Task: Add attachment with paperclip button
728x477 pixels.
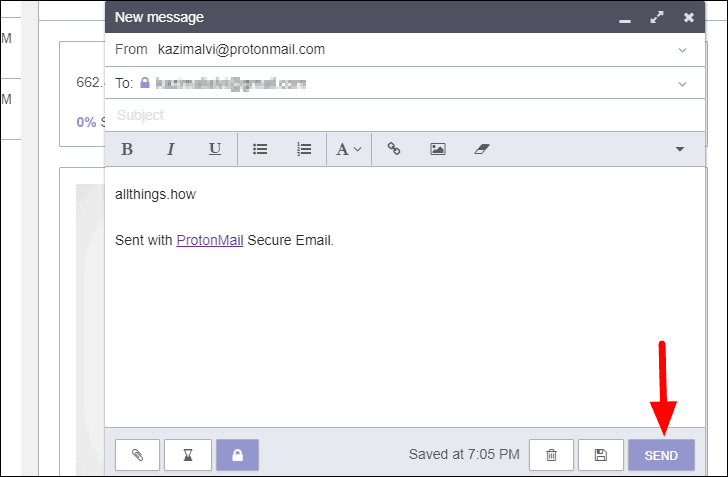Action: click(x=137, y=455)
